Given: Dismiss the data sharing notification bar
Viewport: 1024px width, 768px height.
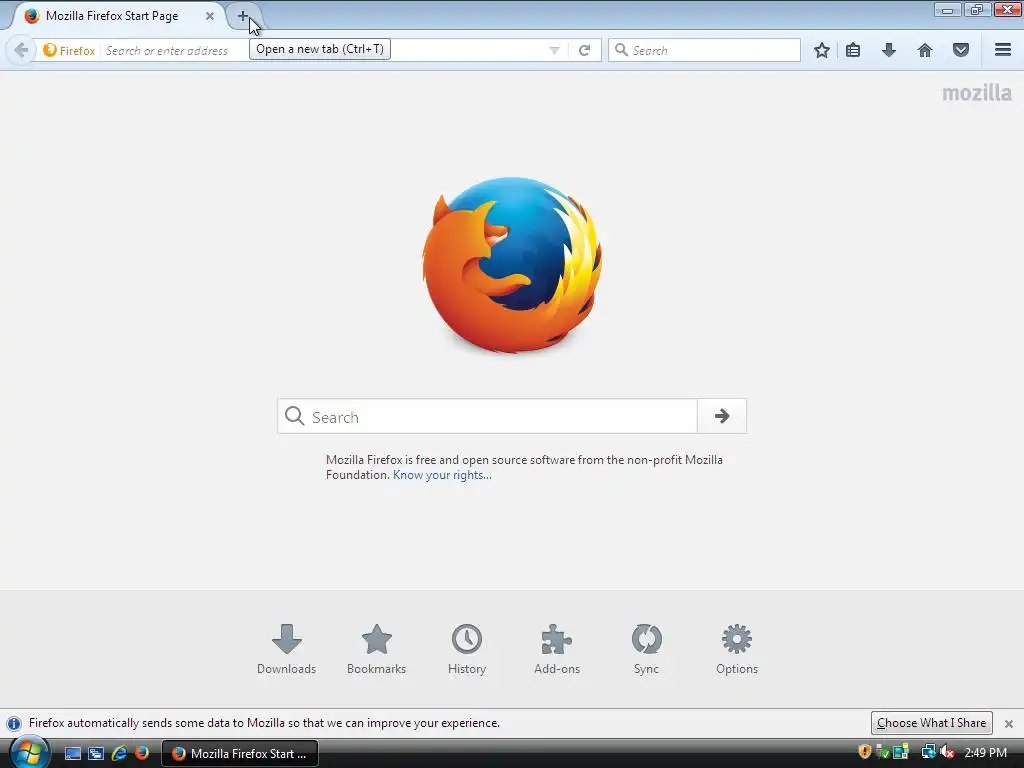Looking at the screenshot, I should coord(1008,724).
